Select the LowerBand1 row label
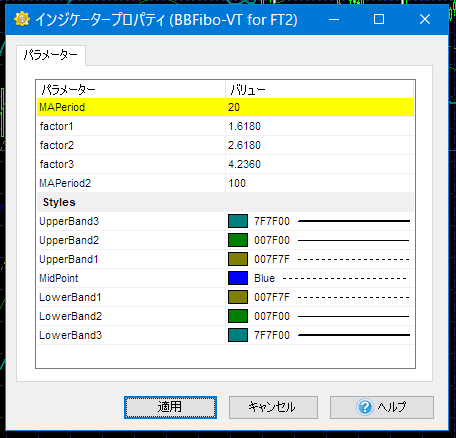Image resolution: width=456 pixels, height=438 pixels. coord(70,297)
